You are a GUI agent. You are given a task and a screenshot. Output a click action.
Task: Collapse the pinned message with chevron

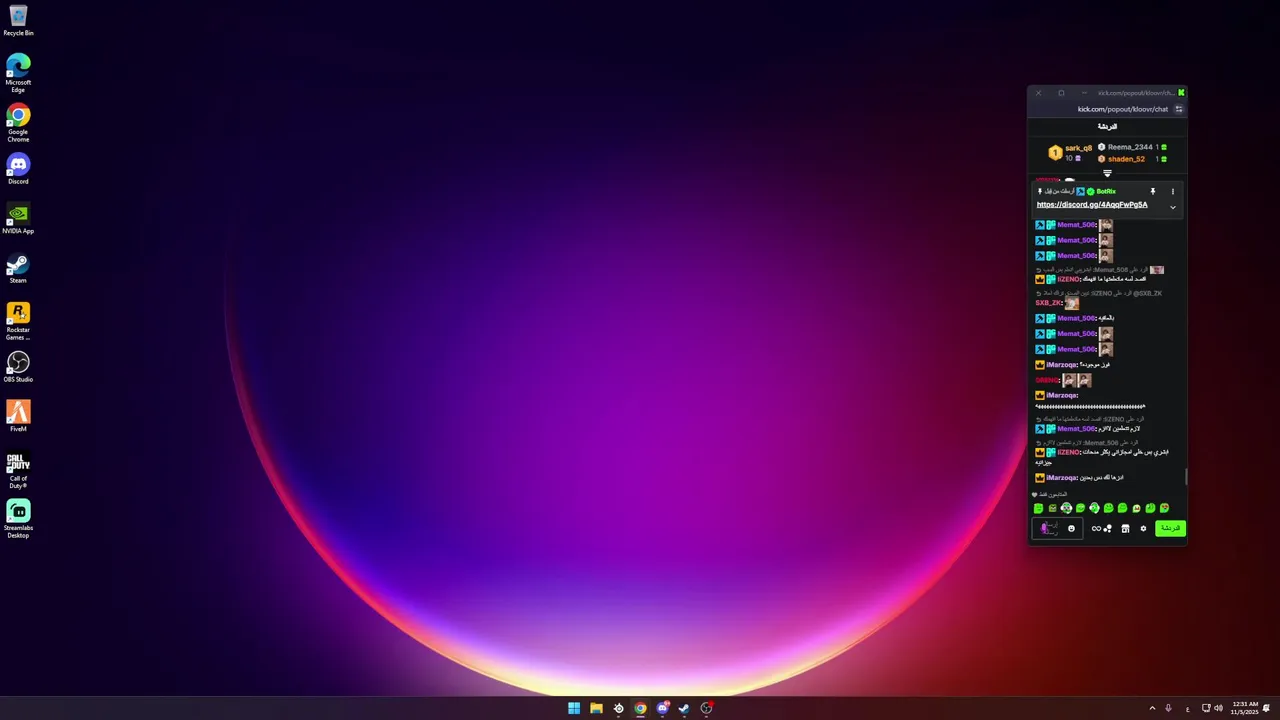pos(1173,207)
